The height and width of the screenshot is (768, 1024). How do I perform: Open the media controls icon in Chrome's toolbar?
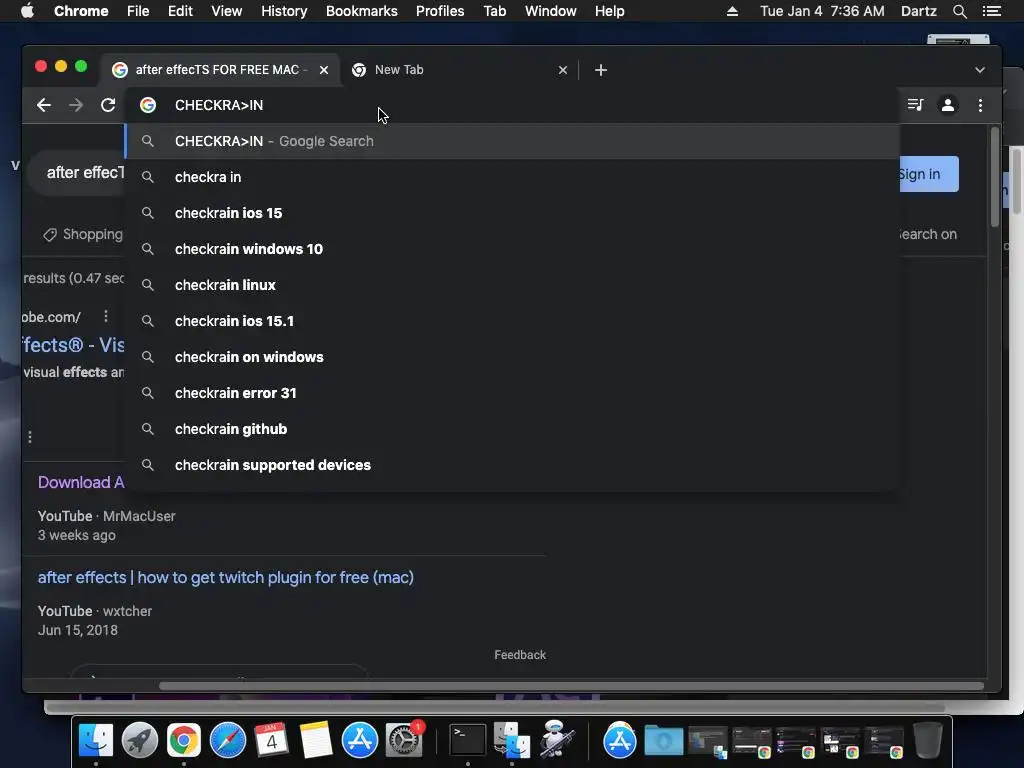[x=916, y=105]
